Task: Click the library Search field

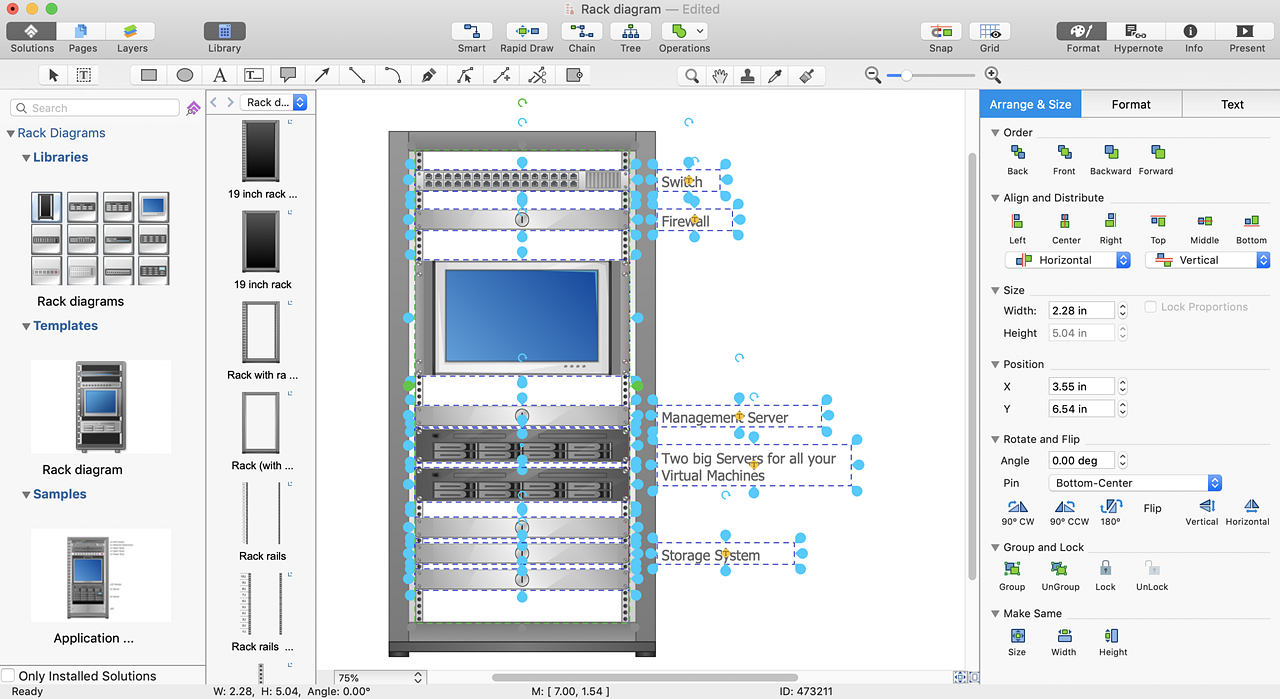Action: (x=95, y=107)
